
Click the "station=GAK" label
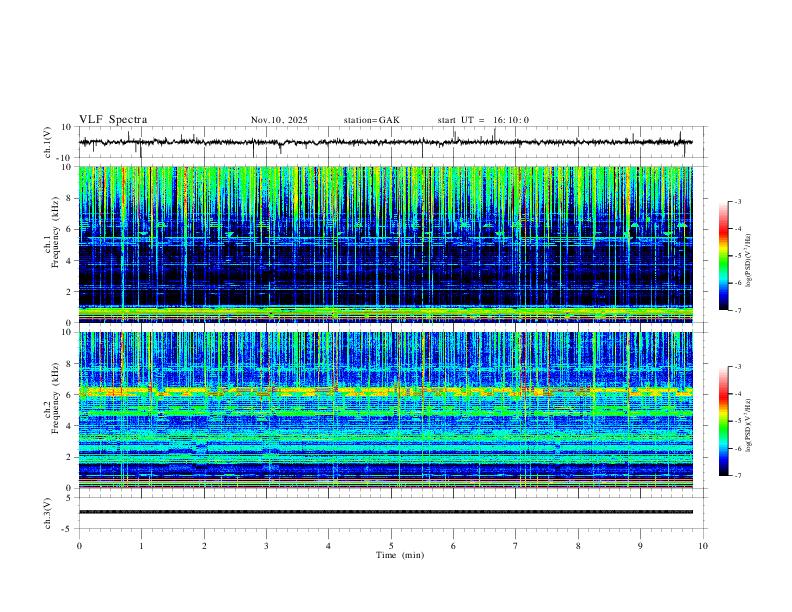[371, 120]
